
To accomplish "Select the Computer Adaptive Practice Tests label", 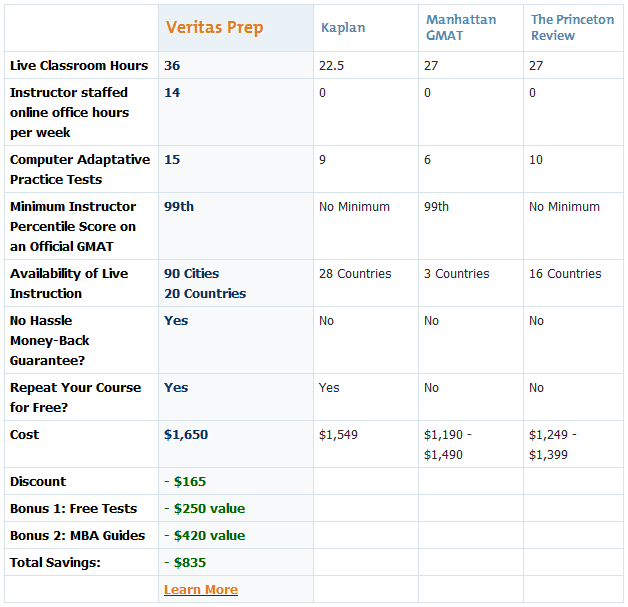I will pyautogui.click(x=80, y=169).
